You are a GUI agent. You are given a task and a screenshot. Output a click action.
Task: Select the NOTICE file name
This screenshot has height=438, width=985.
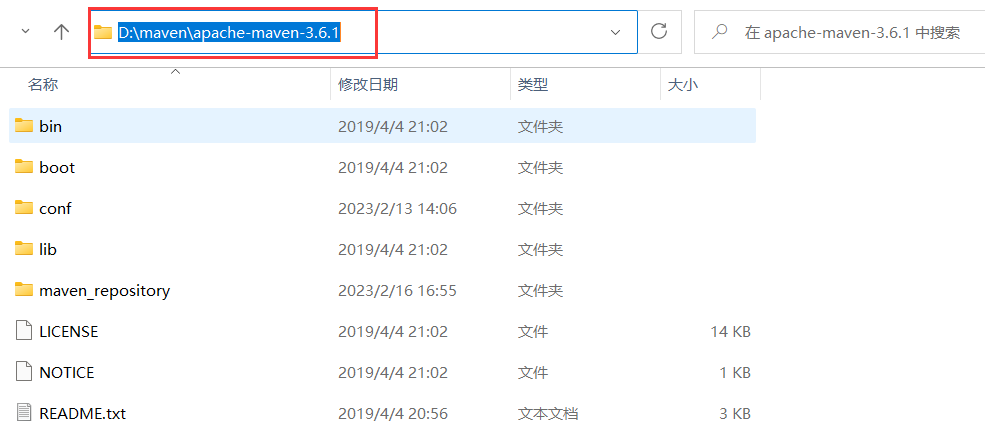point(67,373)
